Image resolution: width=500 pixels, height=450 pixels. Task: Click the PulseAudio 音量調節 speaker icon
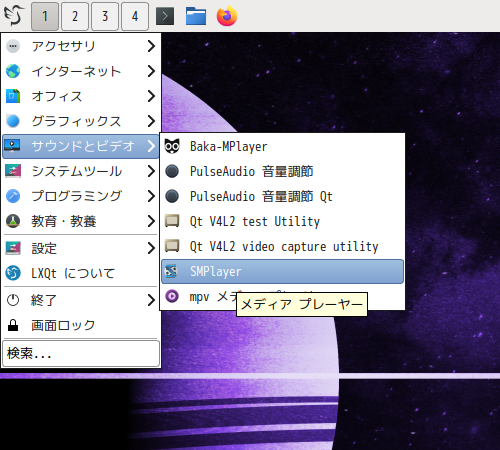click(172, 171)
